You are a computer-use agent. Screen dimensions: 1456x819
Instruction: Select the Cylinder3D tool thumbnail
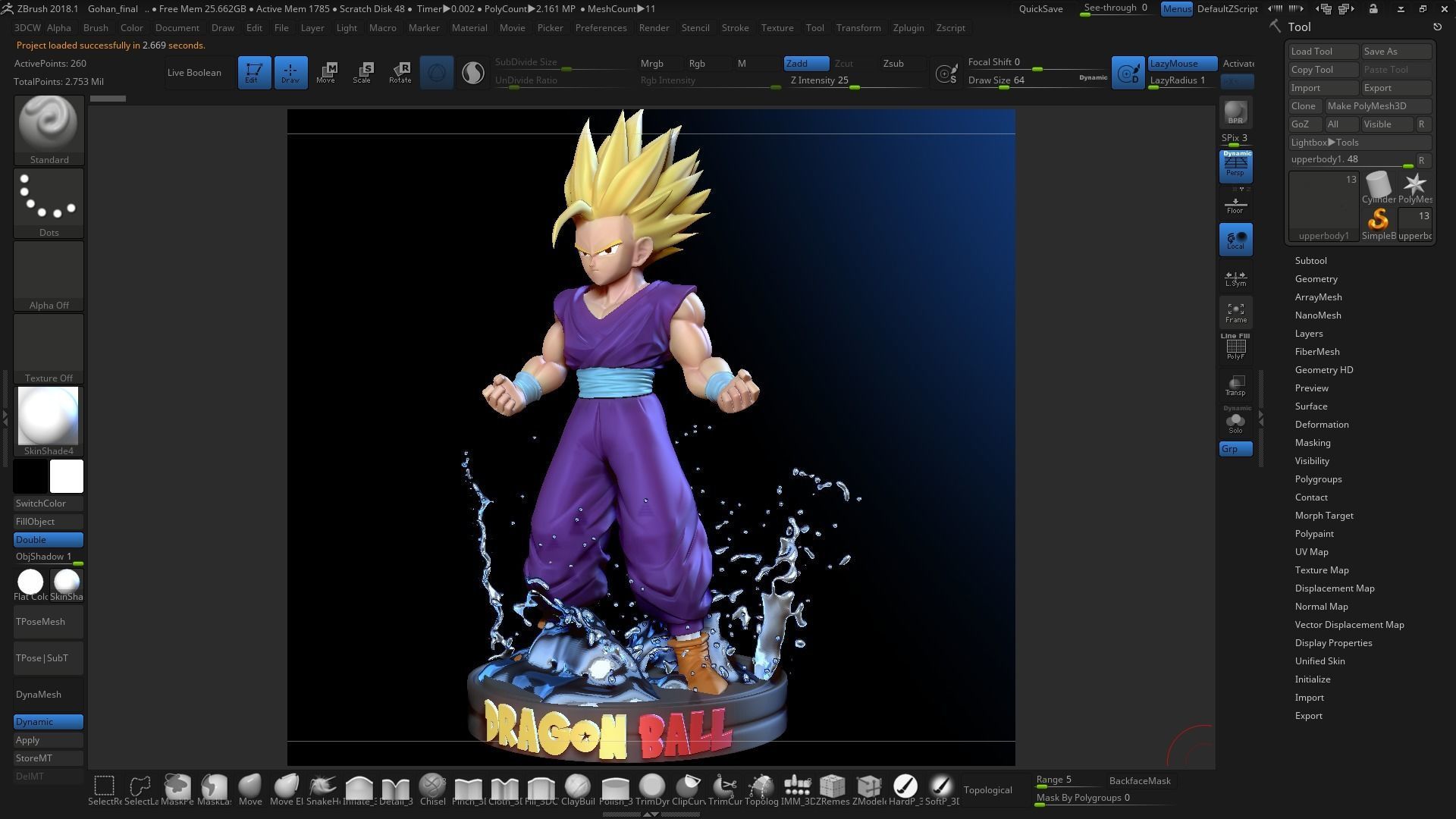[x=1378, y=188]
